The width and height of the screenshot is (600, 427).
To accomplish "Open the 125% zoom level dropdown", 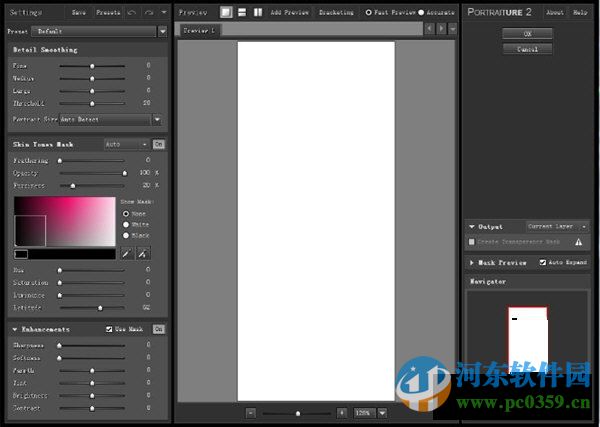I will point(382,413).
